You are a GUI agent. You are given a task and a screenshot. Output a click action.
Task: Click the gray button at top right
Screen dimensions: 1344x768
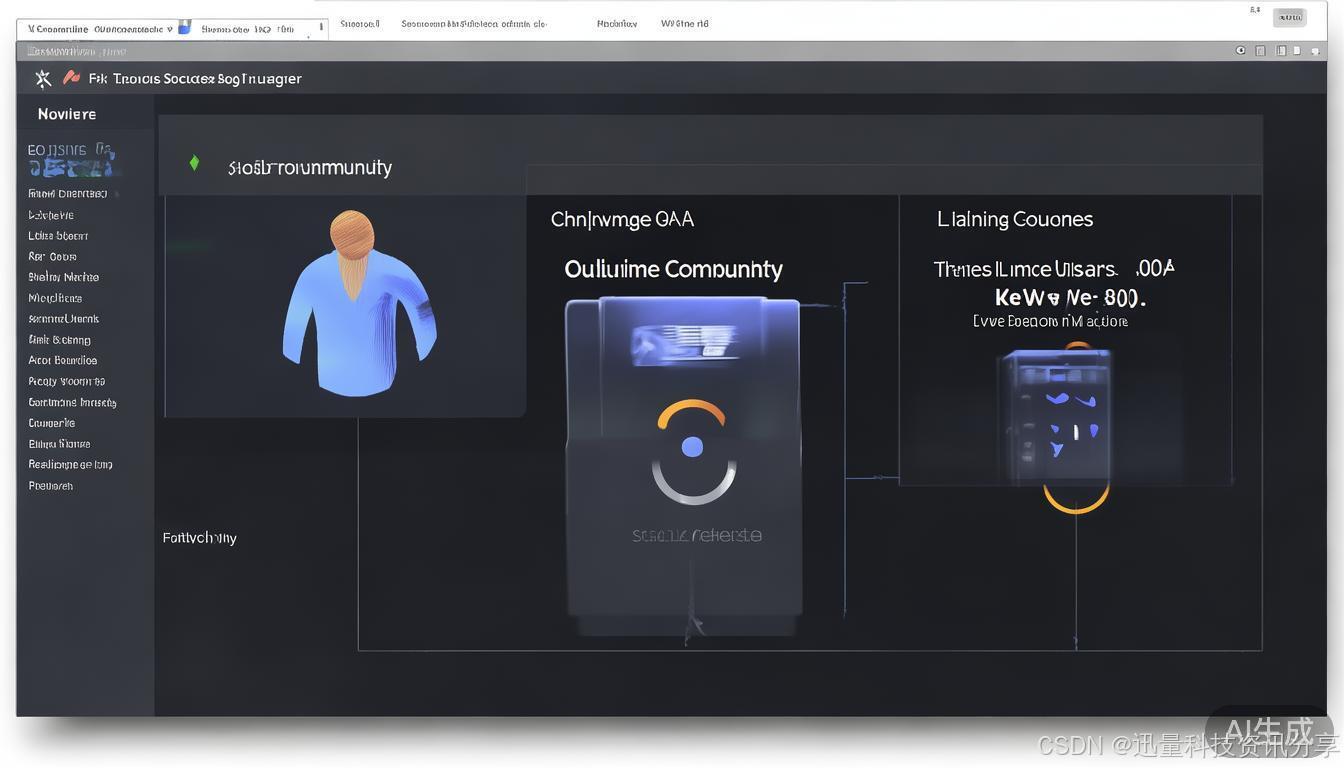[x=1289, y=17]
